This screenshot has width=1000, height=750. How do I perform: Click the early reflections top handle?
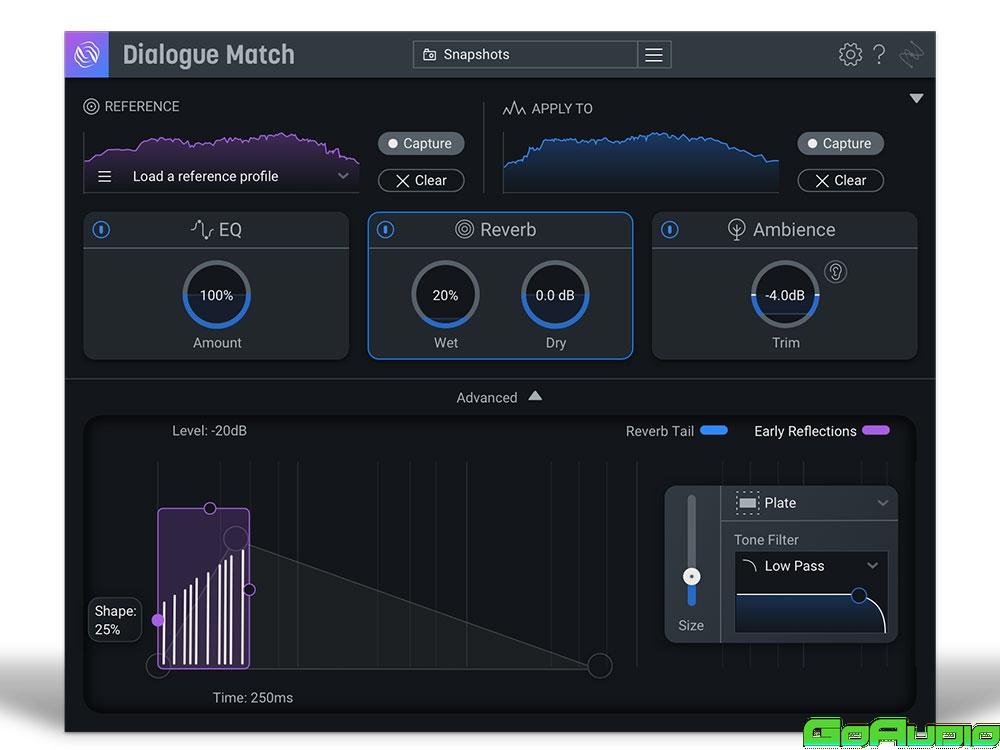point(210,508)
